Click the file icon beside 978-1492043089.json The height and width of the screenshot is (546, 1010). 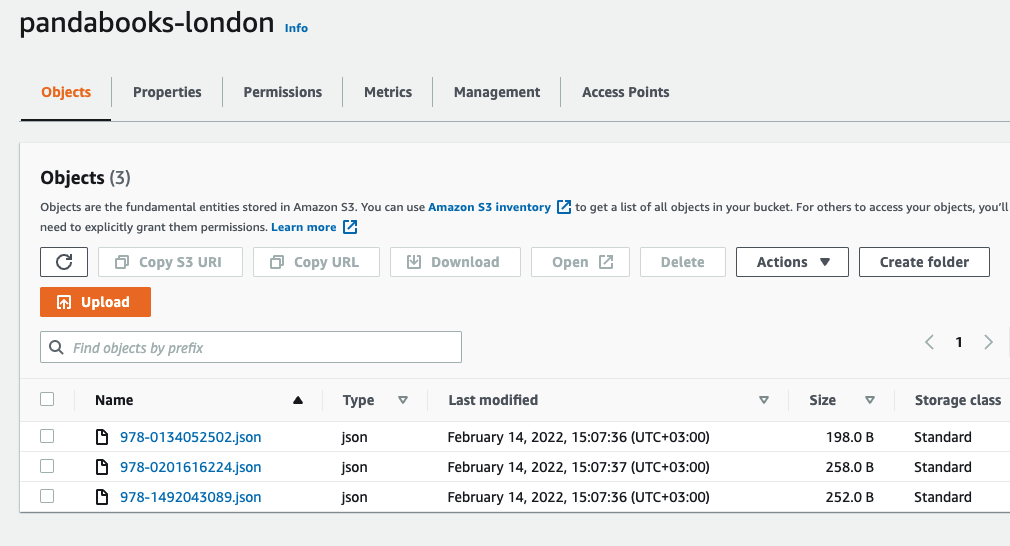click(x=102, y=497)
